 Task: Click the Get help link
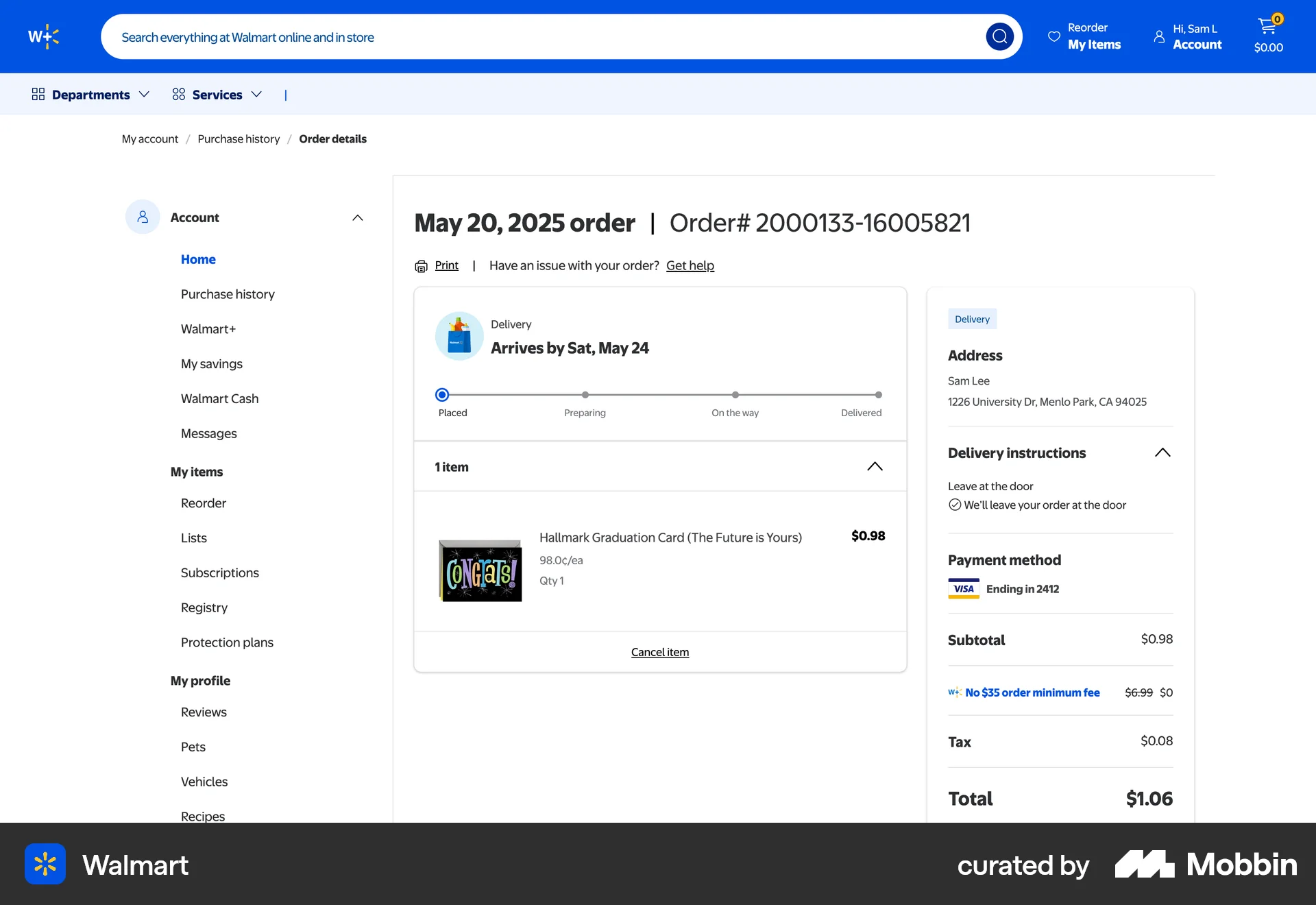[x=690, y=265]
